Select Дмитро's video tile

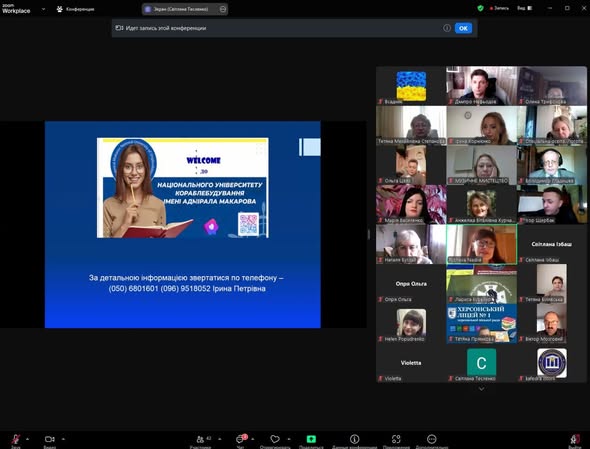(x=482, y=86)
